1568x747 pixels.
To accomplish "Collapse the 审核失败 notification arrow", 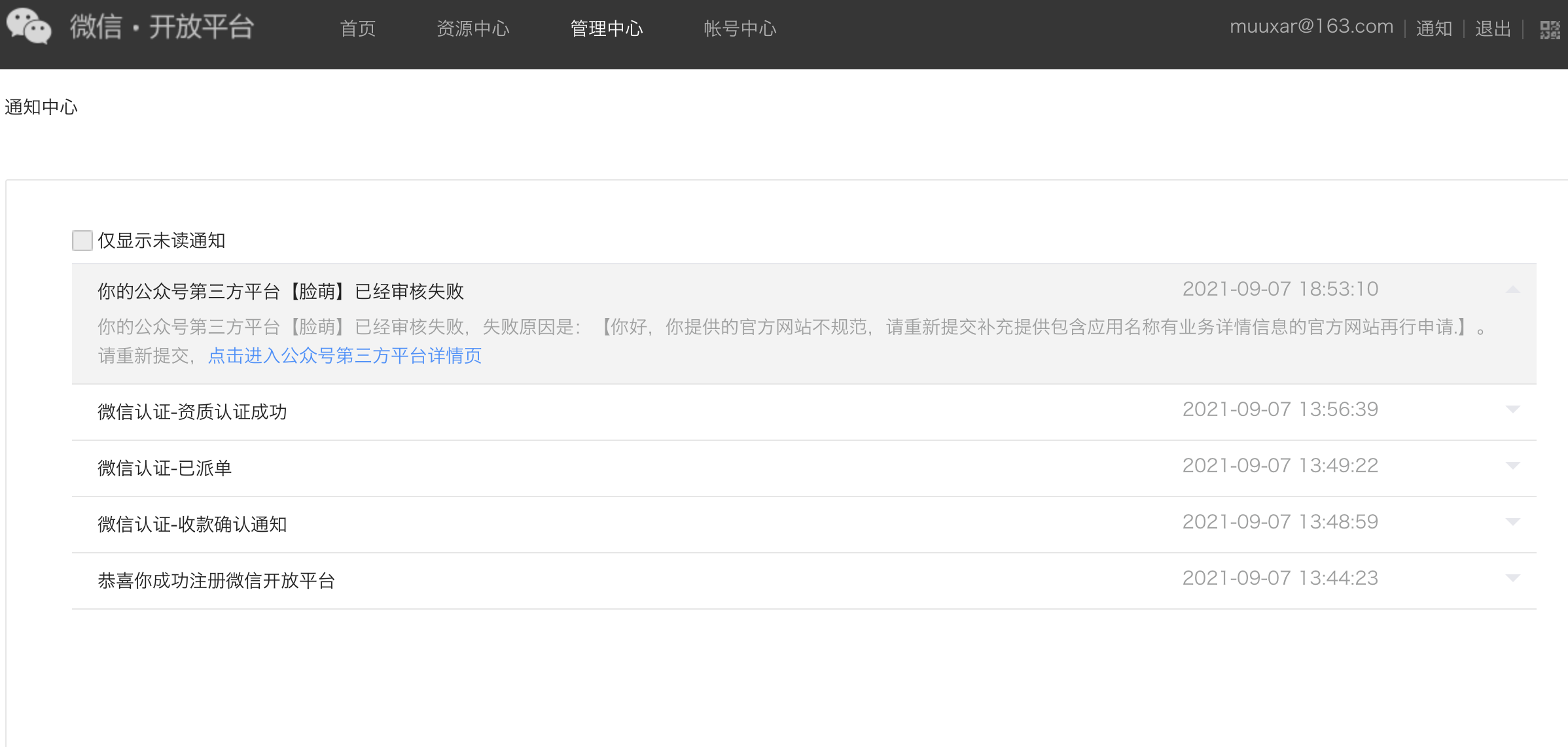I will point(1512,289).
